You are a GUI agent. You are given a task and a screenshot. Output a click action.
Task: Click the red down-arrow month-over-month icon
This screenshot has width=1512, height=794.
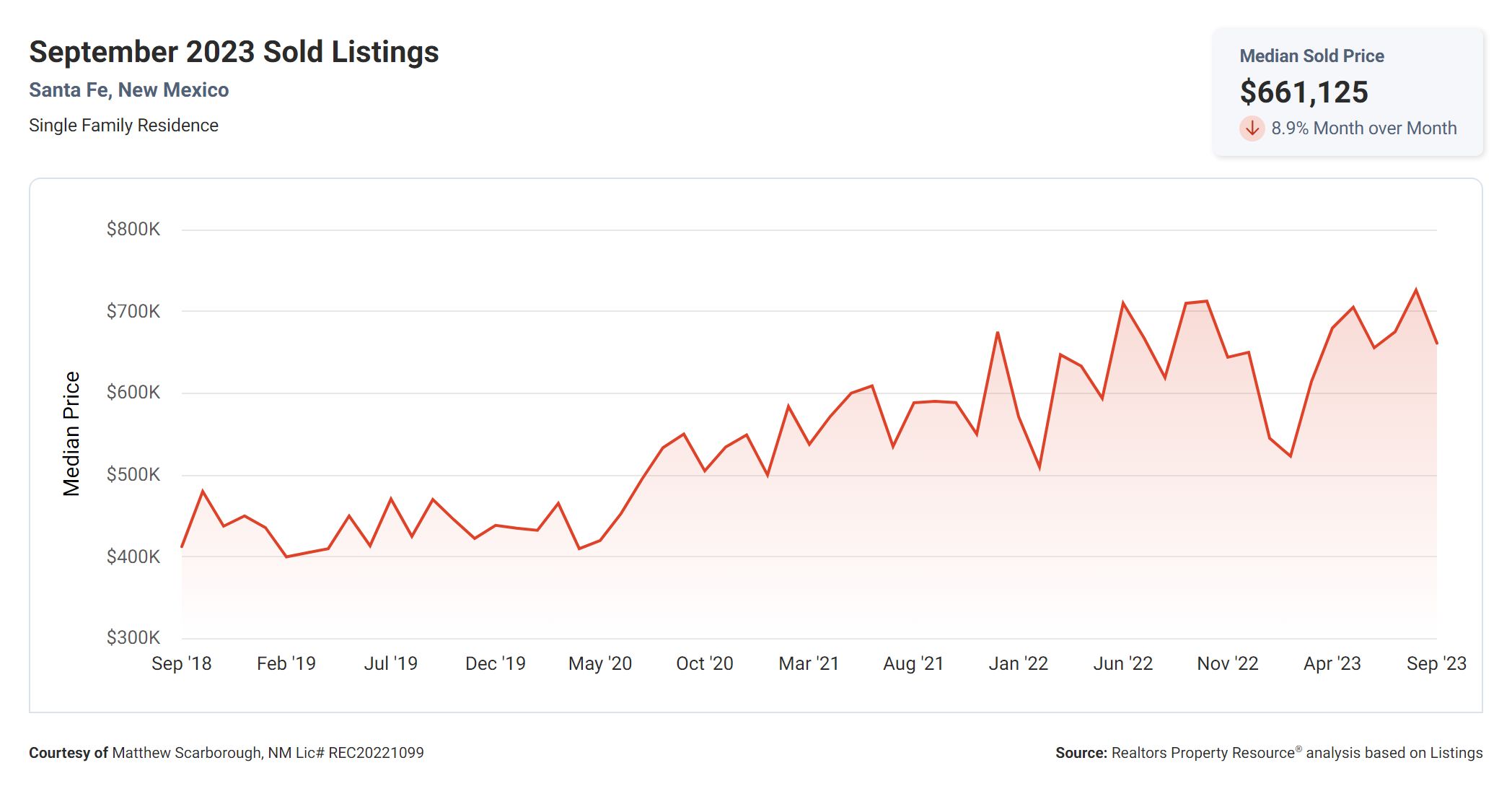pos(1252,128)
